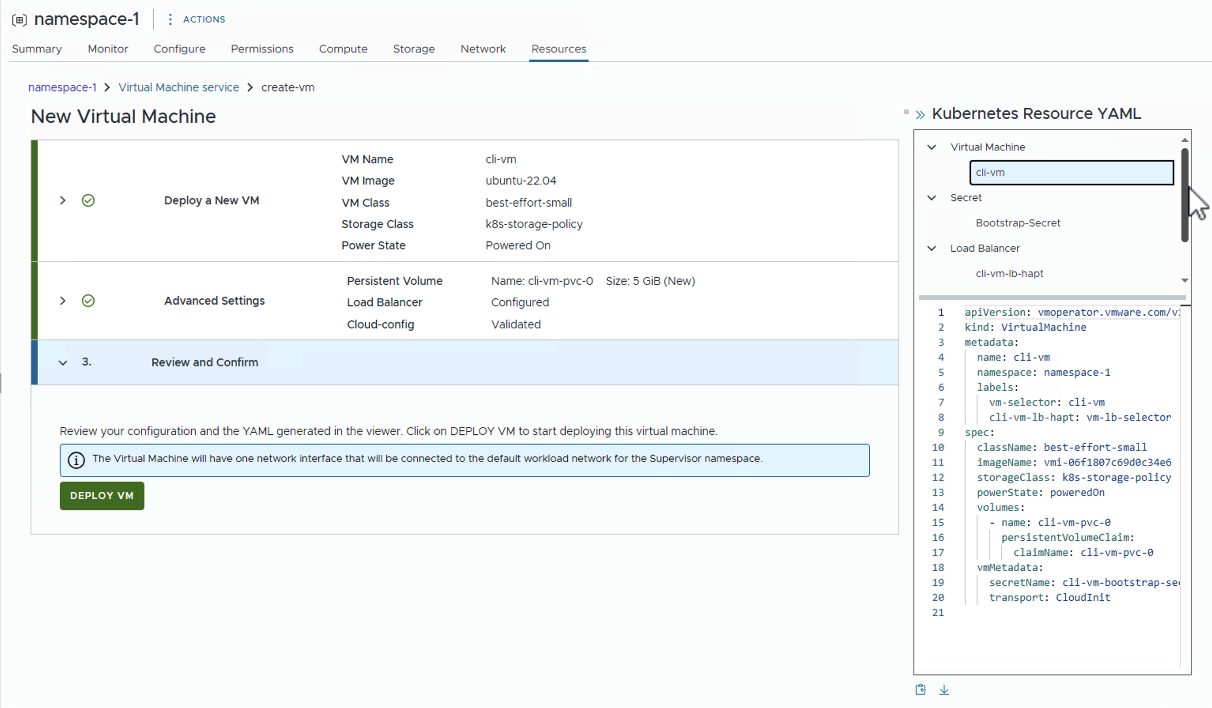Open the ACTIONS menu
This screenshot has height=708, width=1212.
[204, 19]
